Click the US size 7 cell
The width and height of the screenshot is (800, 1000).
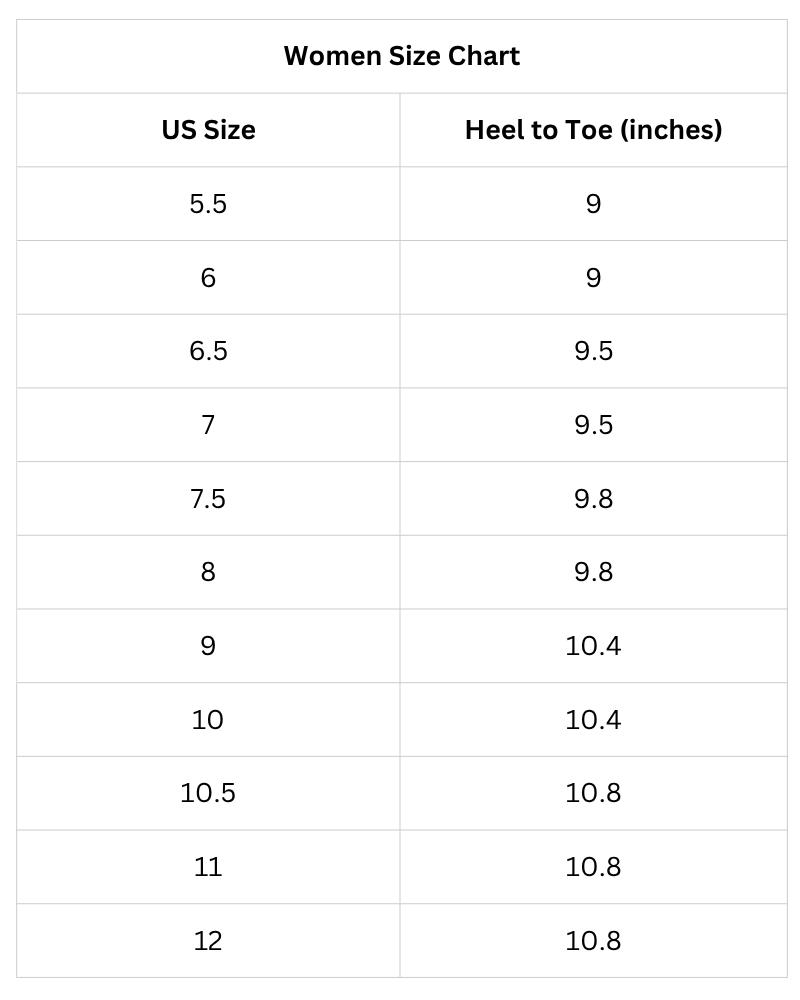click(208, 425)
